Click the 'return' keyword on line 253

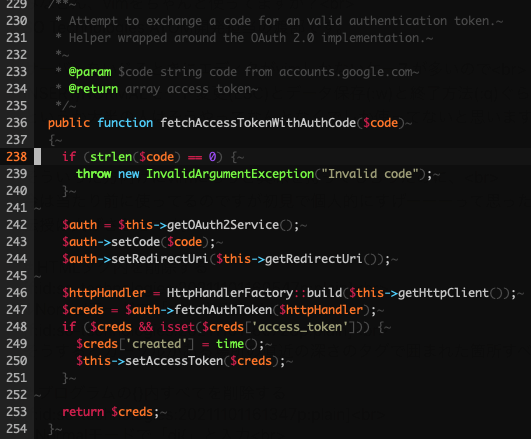tap(83, 412)
